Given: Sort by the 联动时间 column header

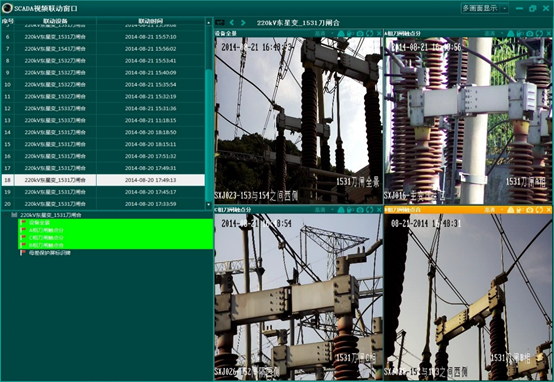Looking at the screenshot, I should (151, 21).
